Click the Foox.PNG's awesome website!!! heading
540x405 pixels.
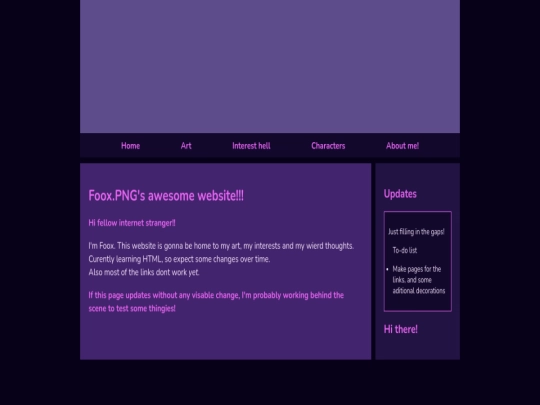(166, 196)
